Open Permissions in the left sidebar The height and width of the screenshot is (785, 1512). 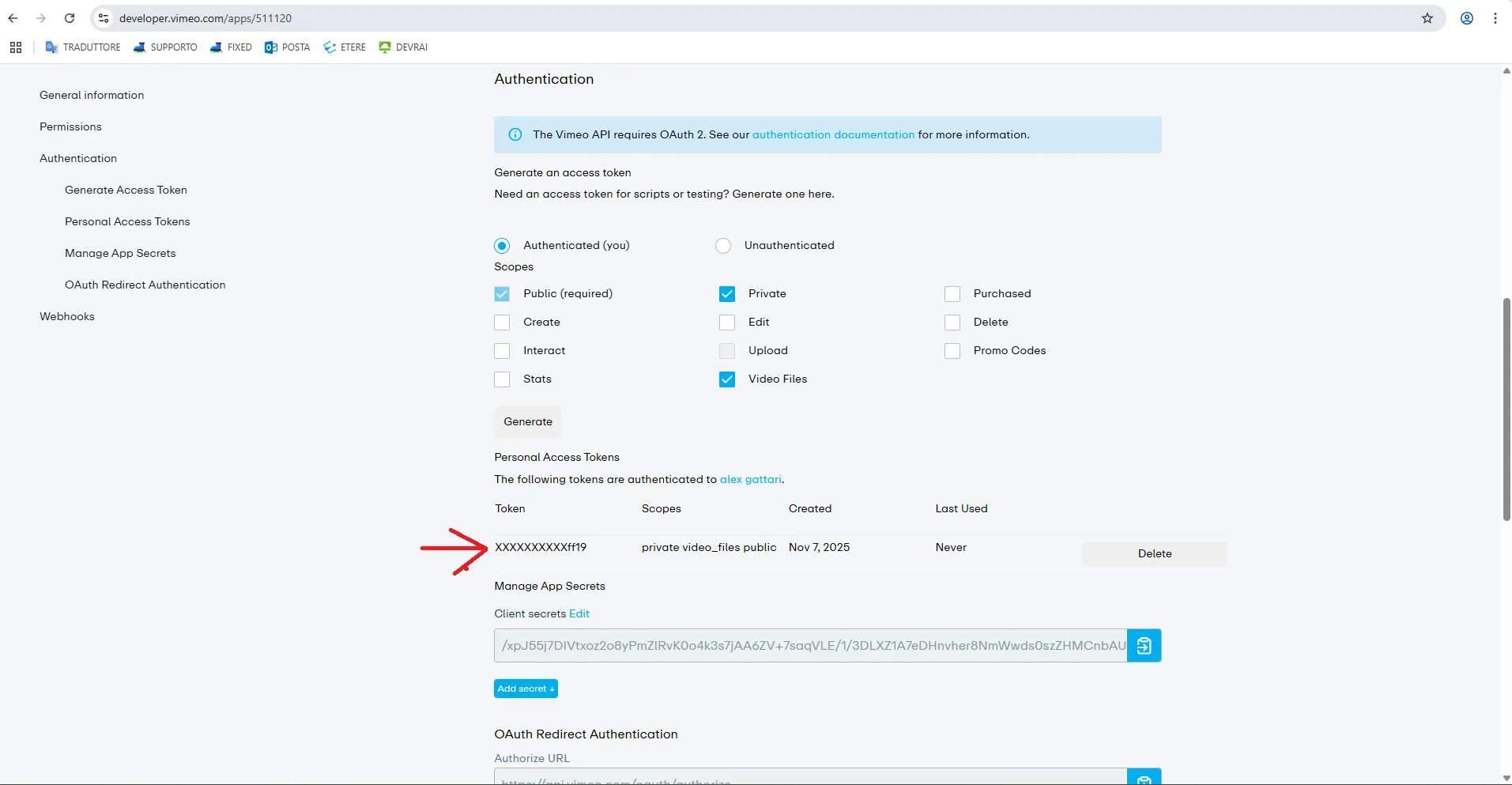tap(70, 126)
